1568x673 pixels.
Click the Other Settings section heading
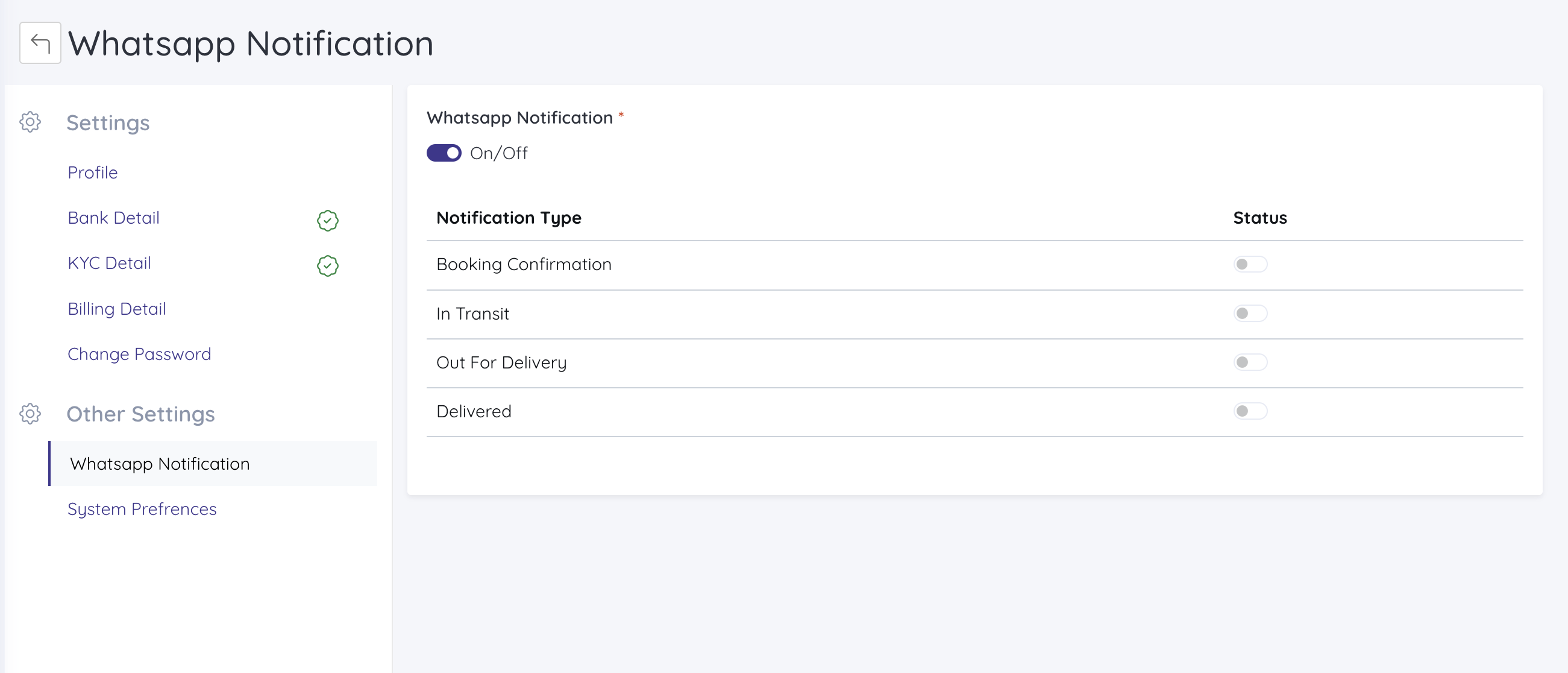pyautogui.click(x=140, y=414)
